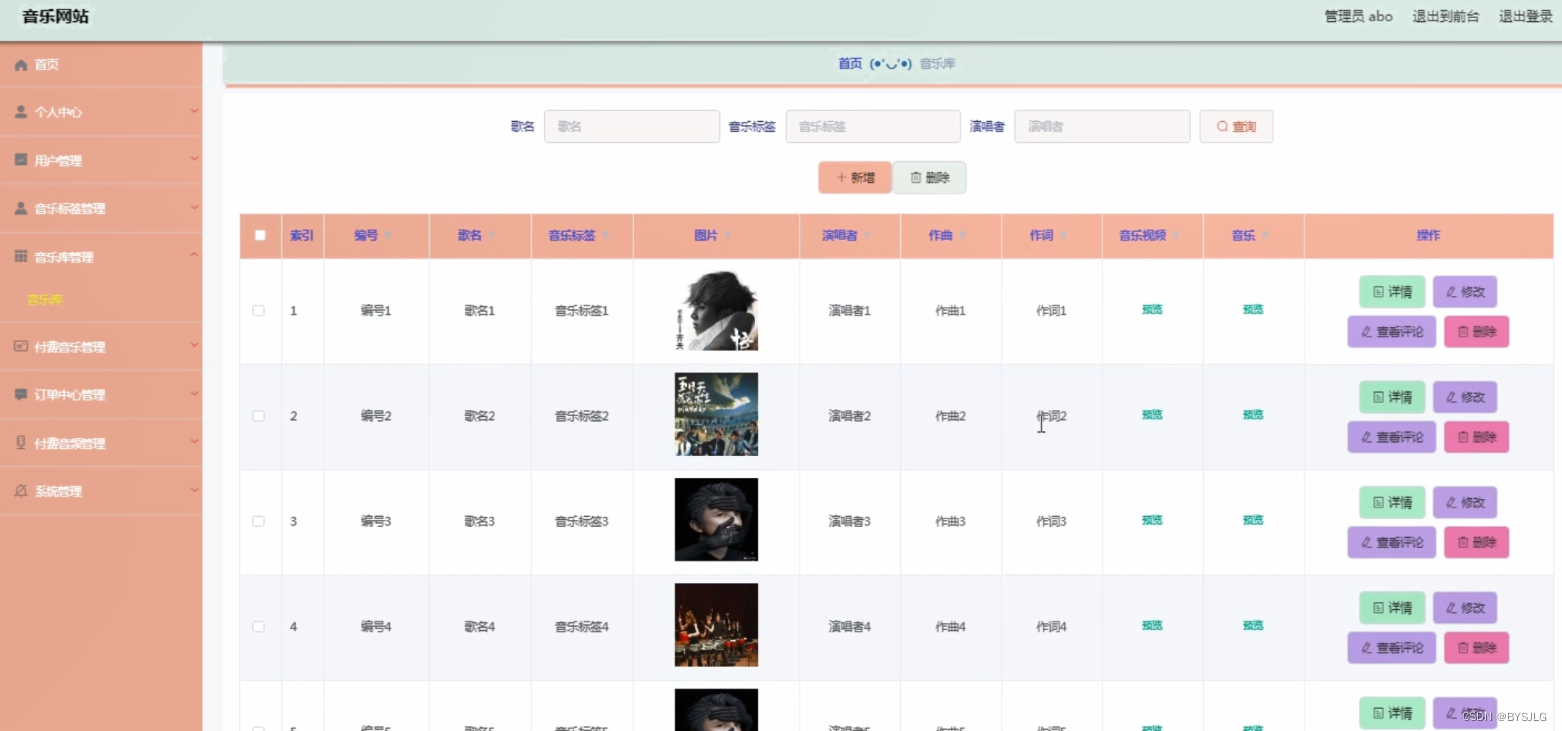
Task: Click 音乐视频 预览 link in row 编号3
Action: click(x=1152, y=520)
